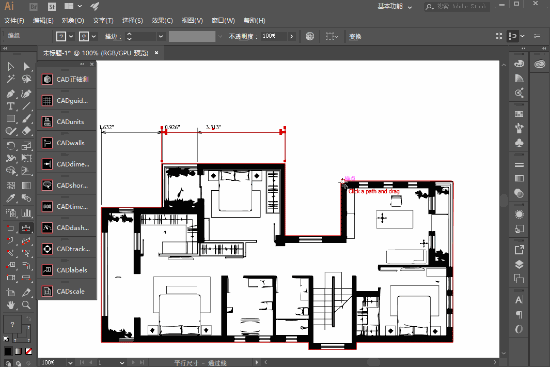Image resolution: width=550 pixels, height=367 pixels.
Task: Open the 窗口(W) menu
Action: [x=223, y=21]
